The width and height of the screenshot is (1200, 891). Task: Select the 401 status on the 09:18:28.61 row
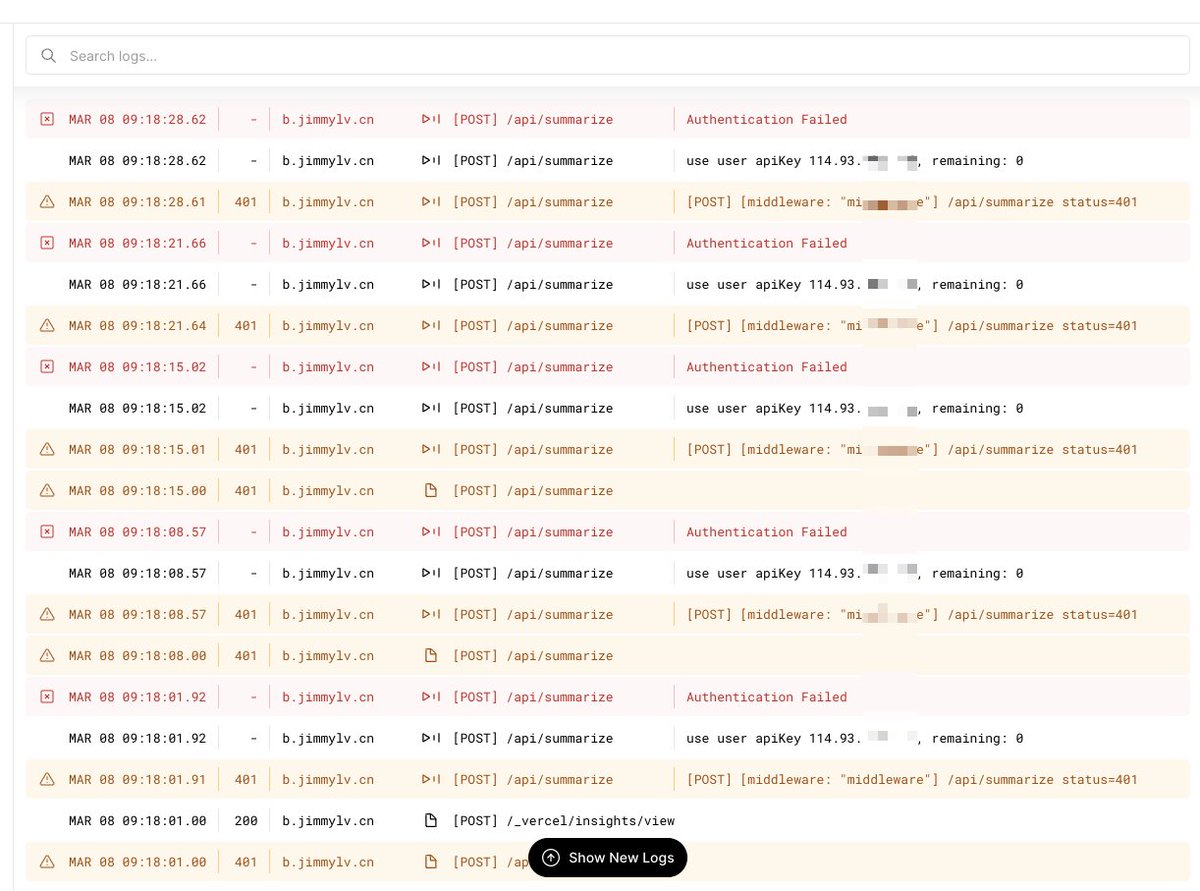246,202
